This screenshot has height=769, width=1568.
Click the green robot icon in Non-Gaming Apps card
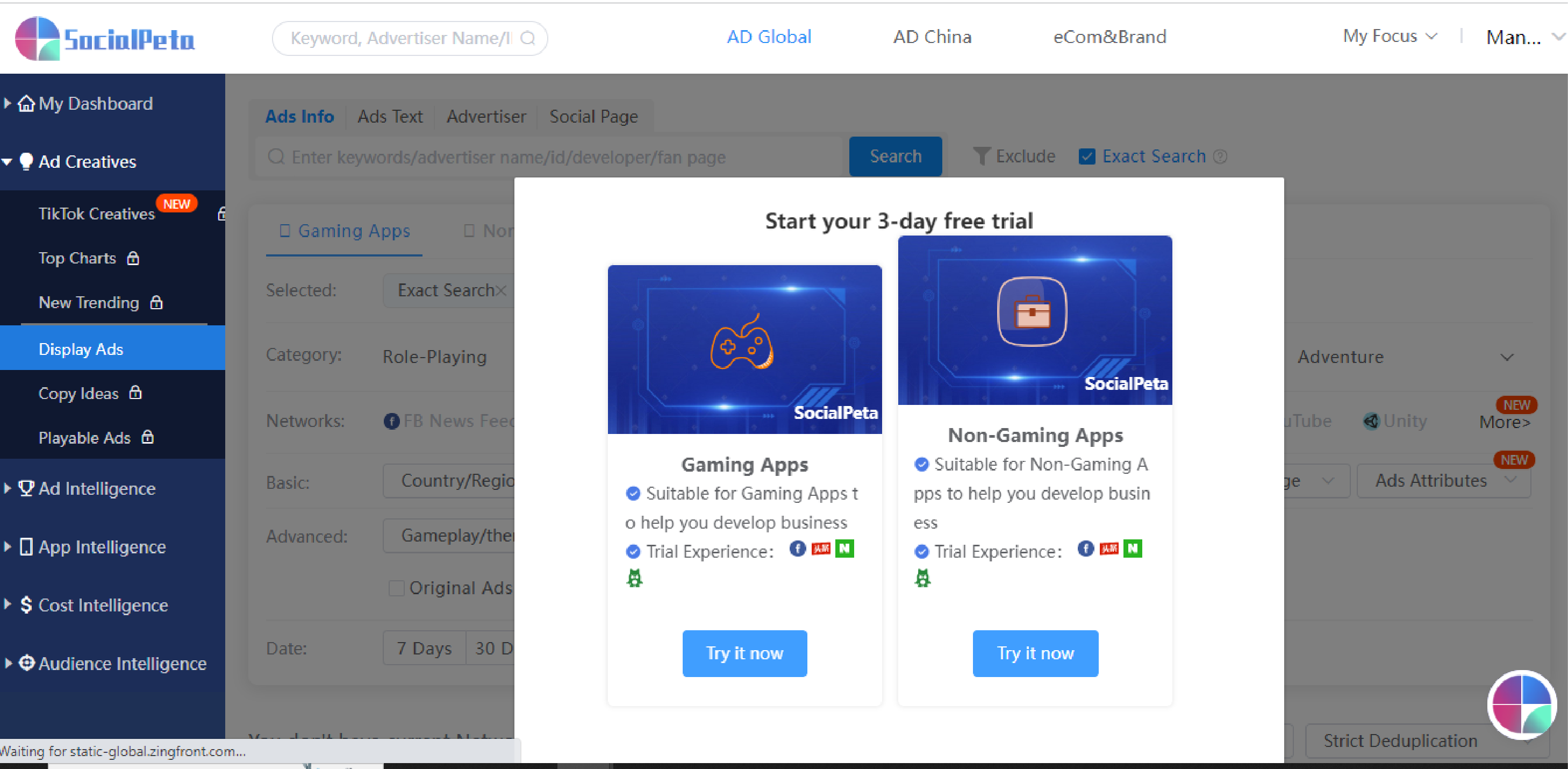coord(922,578)
